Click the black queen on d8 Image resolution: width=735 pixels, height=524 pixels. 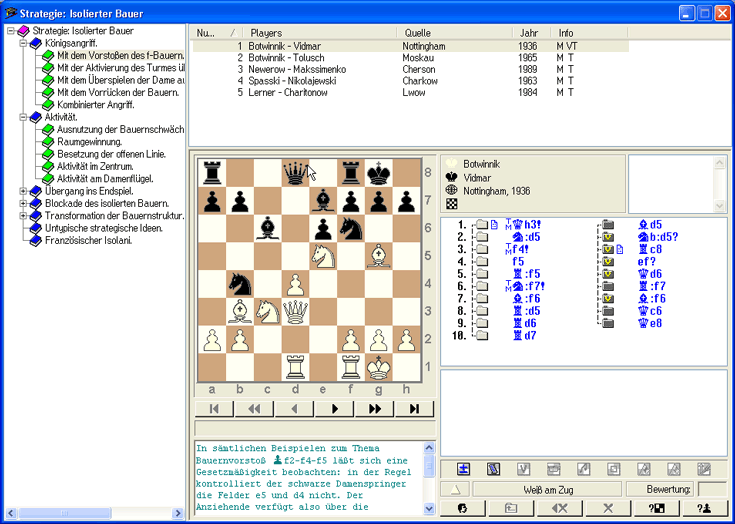coord(295,173)
